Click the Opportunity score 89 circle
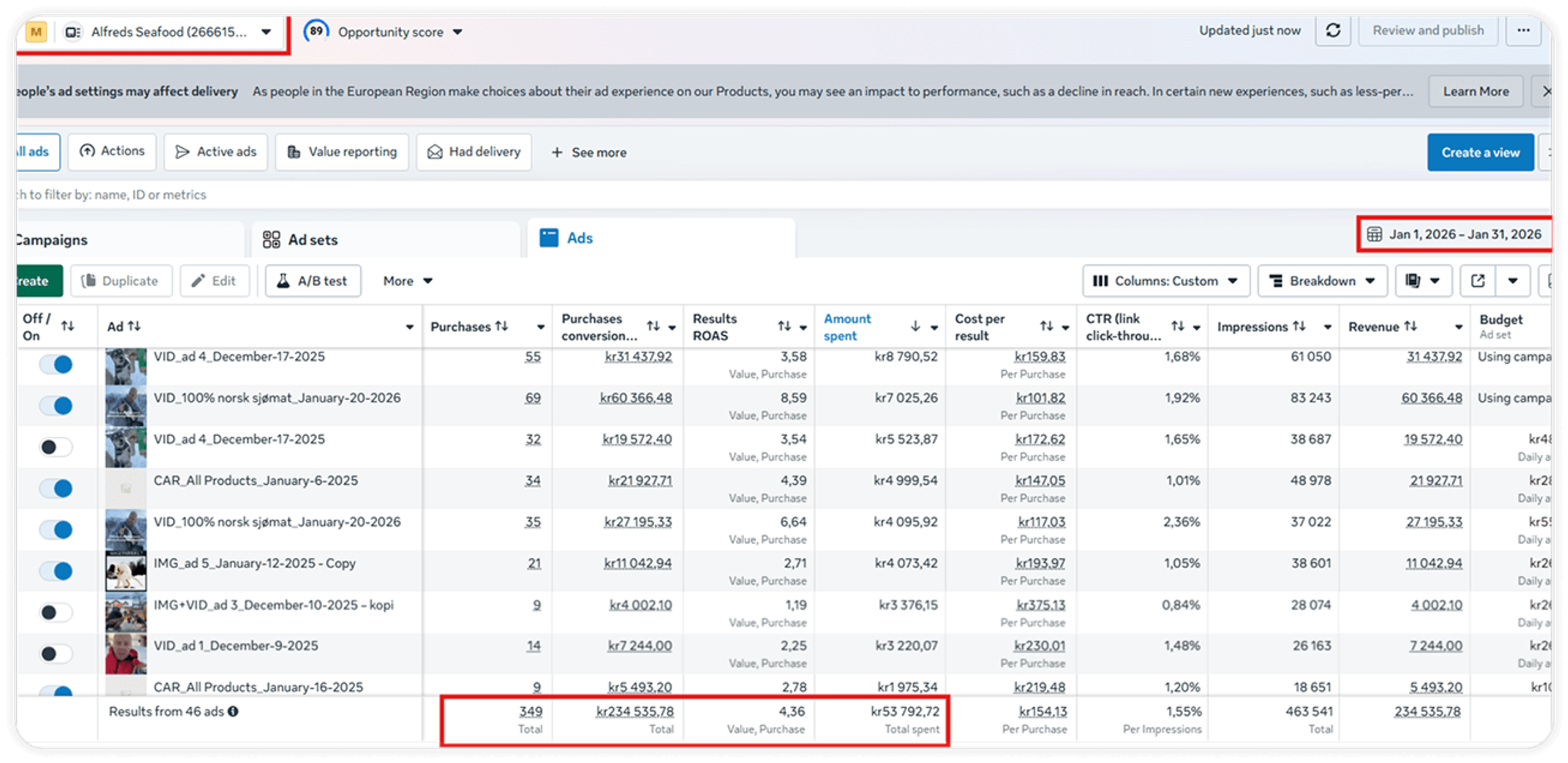 (x=316, y=31)
